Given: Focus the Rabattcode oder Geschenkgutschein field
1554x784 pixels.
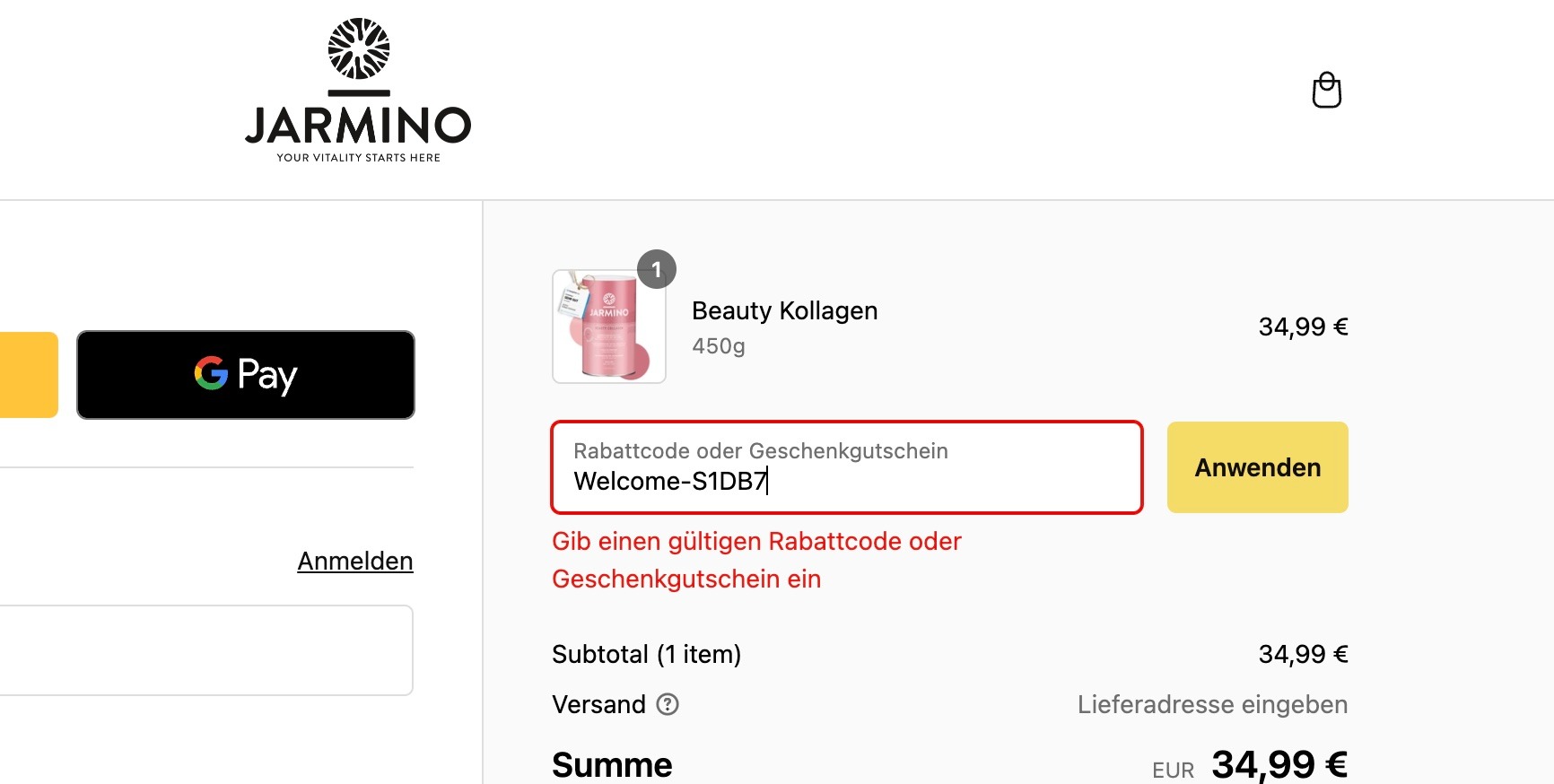Looking at the screenshot, I should [x=846, y=467].
